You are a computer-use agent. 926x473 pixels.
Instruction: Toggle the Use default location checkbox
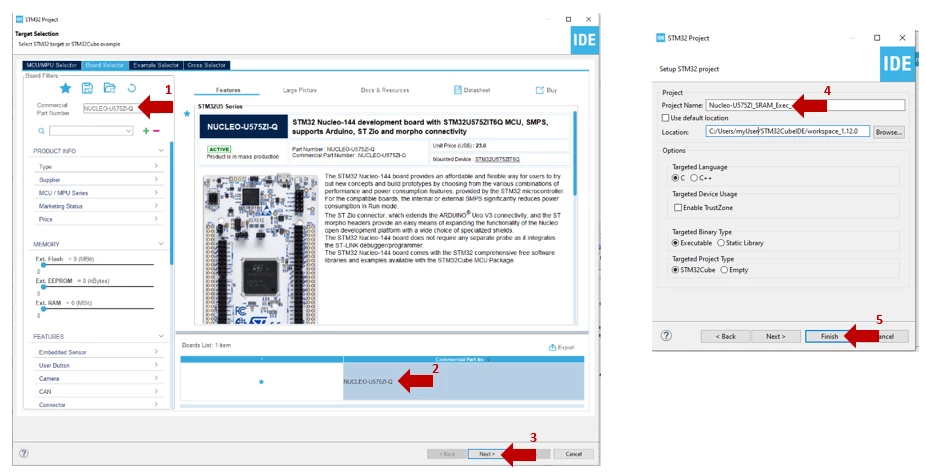coord(666,118)
